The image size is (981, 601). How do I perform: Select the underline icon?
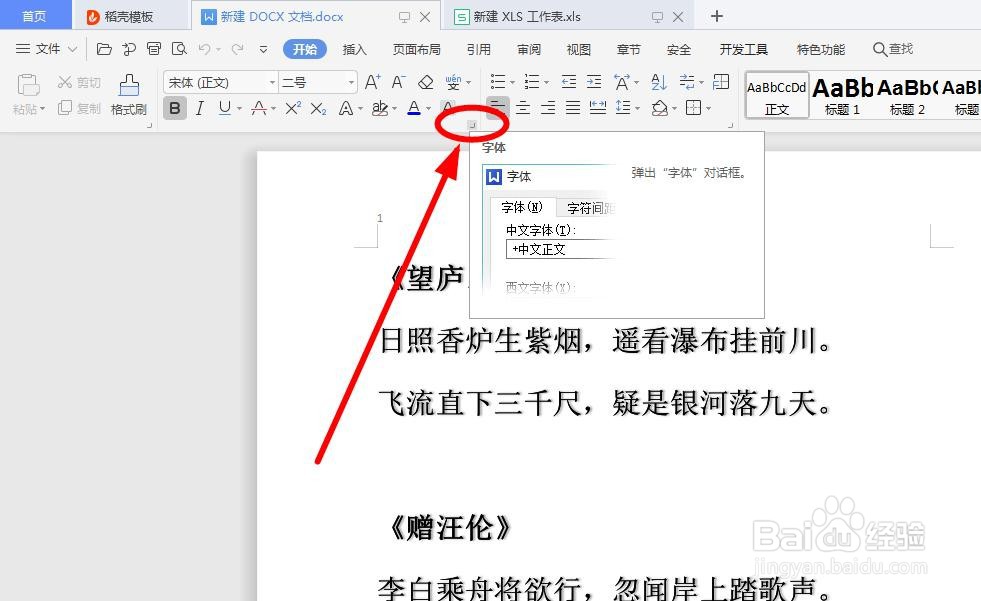point(225,107)
